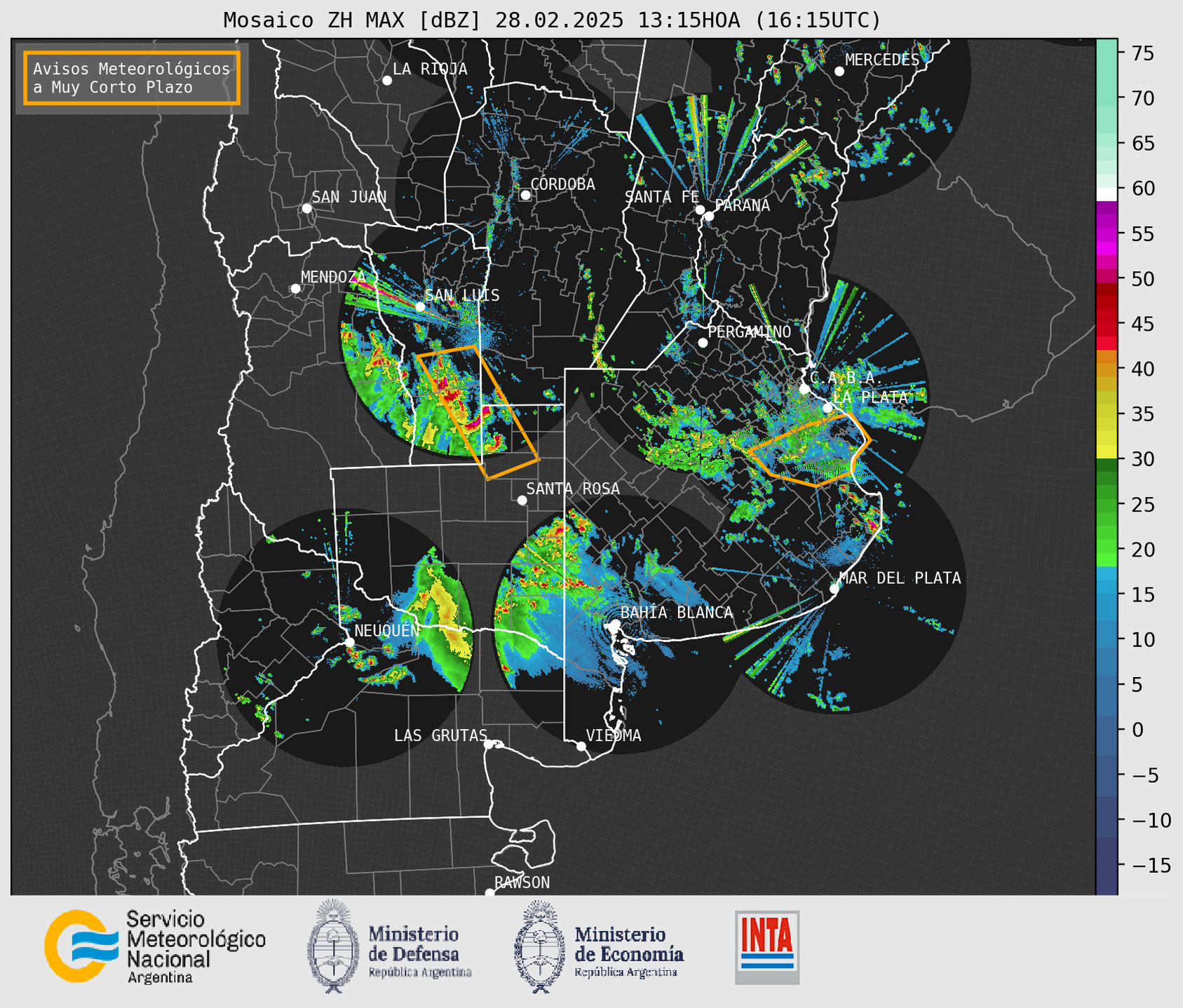The width and height of the screenshot is (1183, 1008).
Task: Click the Mar del Plata city label
Action: click(x=900, y=578)
